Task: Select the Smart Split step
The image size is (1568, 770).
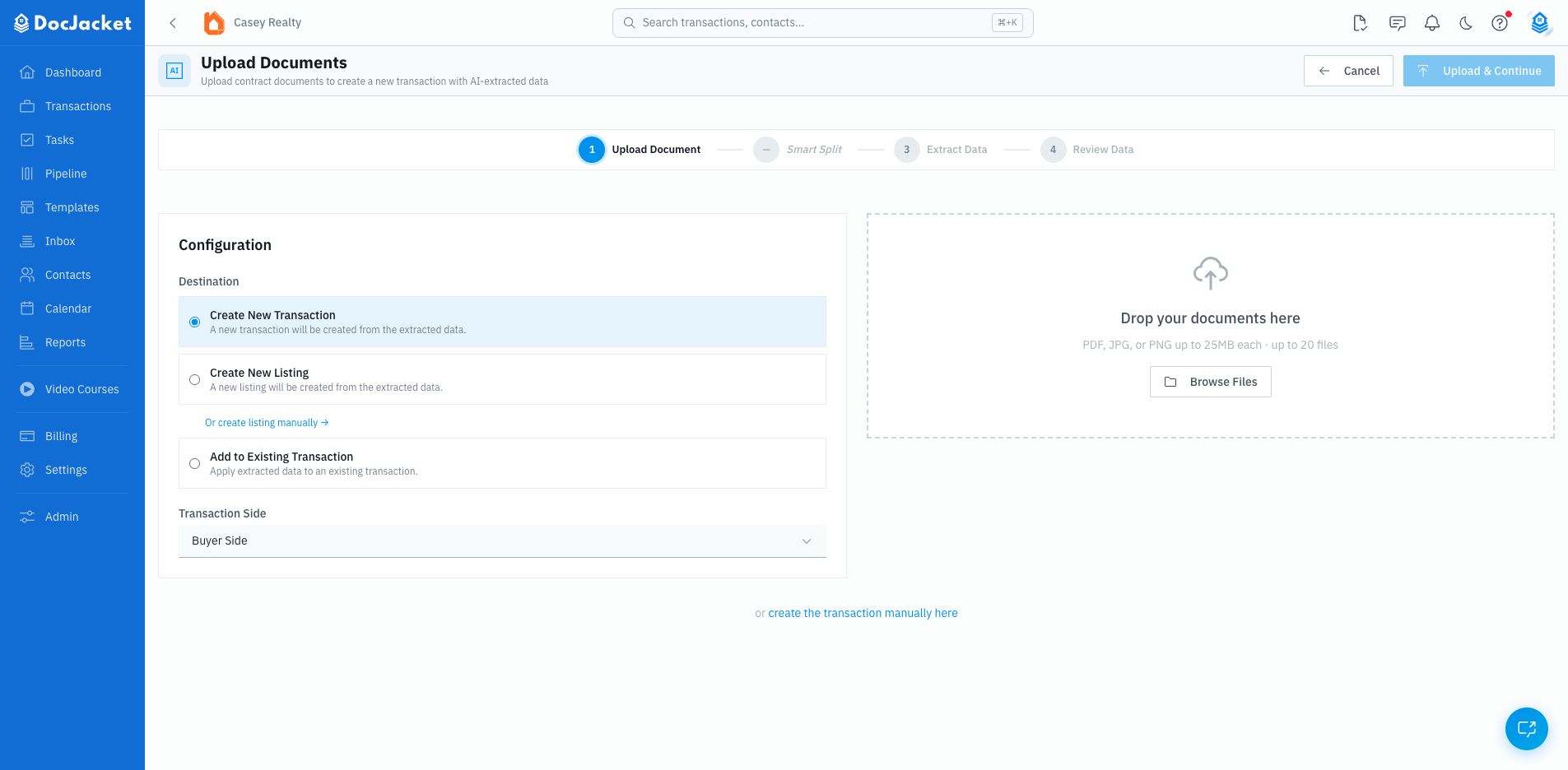Action: [x=798, y=150]
